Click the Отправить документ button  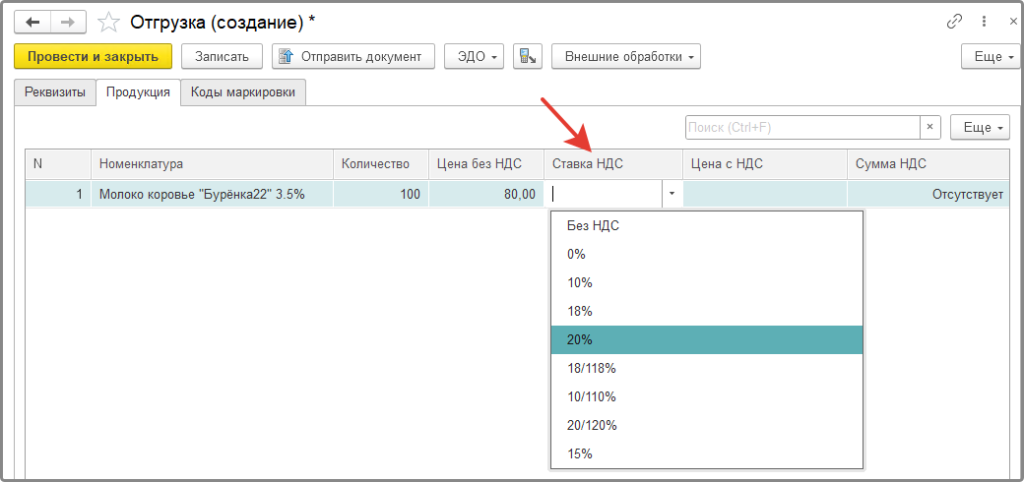tap(353, 57)
